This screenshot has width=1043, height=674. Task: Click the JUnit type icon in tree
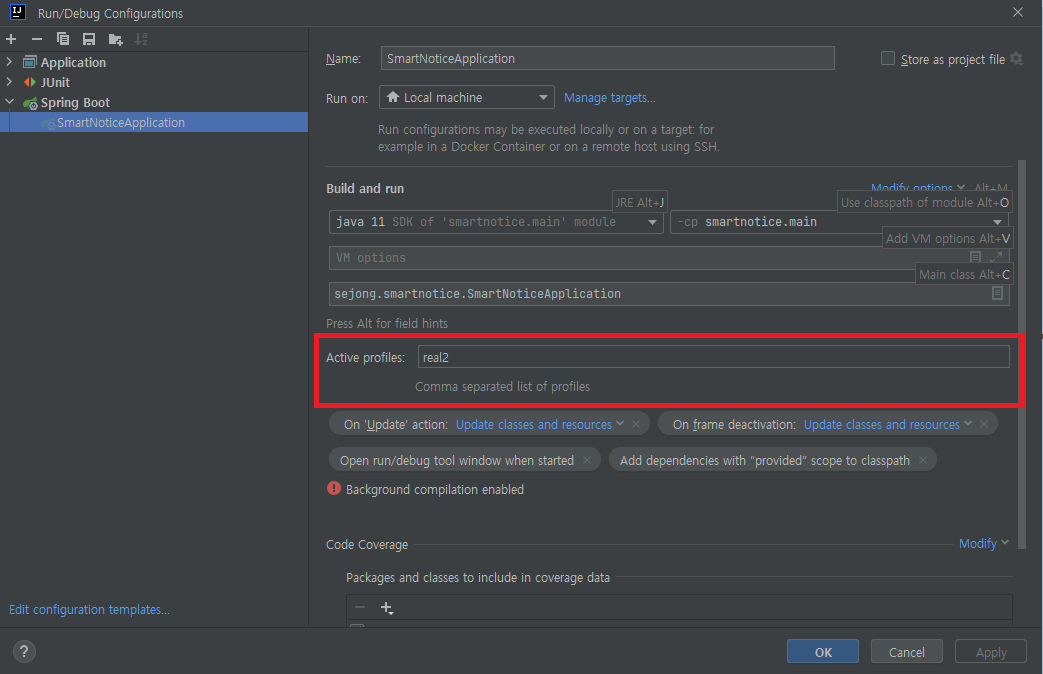[29, 82]
